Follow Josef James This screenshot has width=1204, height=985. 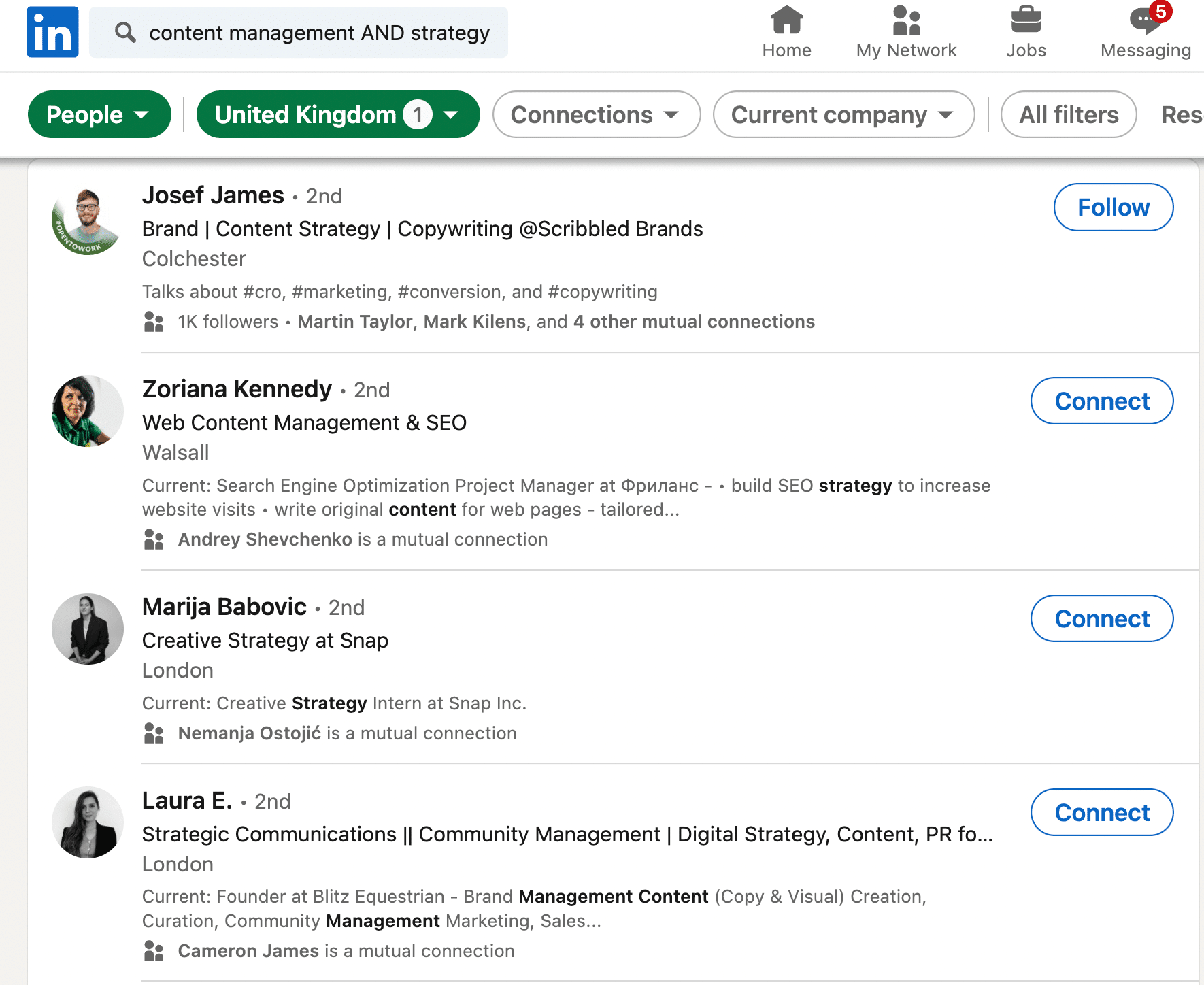1113,207
